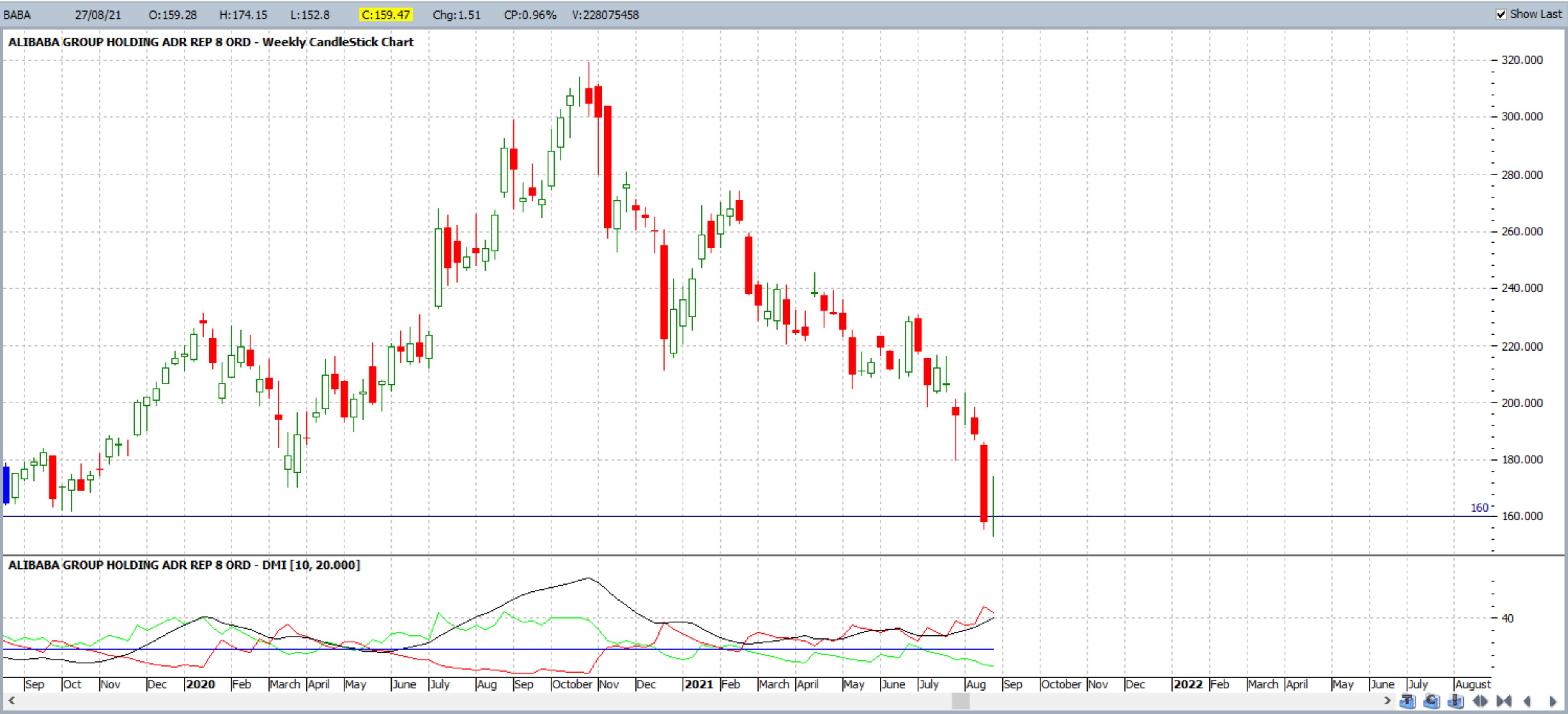Click the August 2022 label on time axis
Viewport: 1568px width, 714px height.
1472,684
